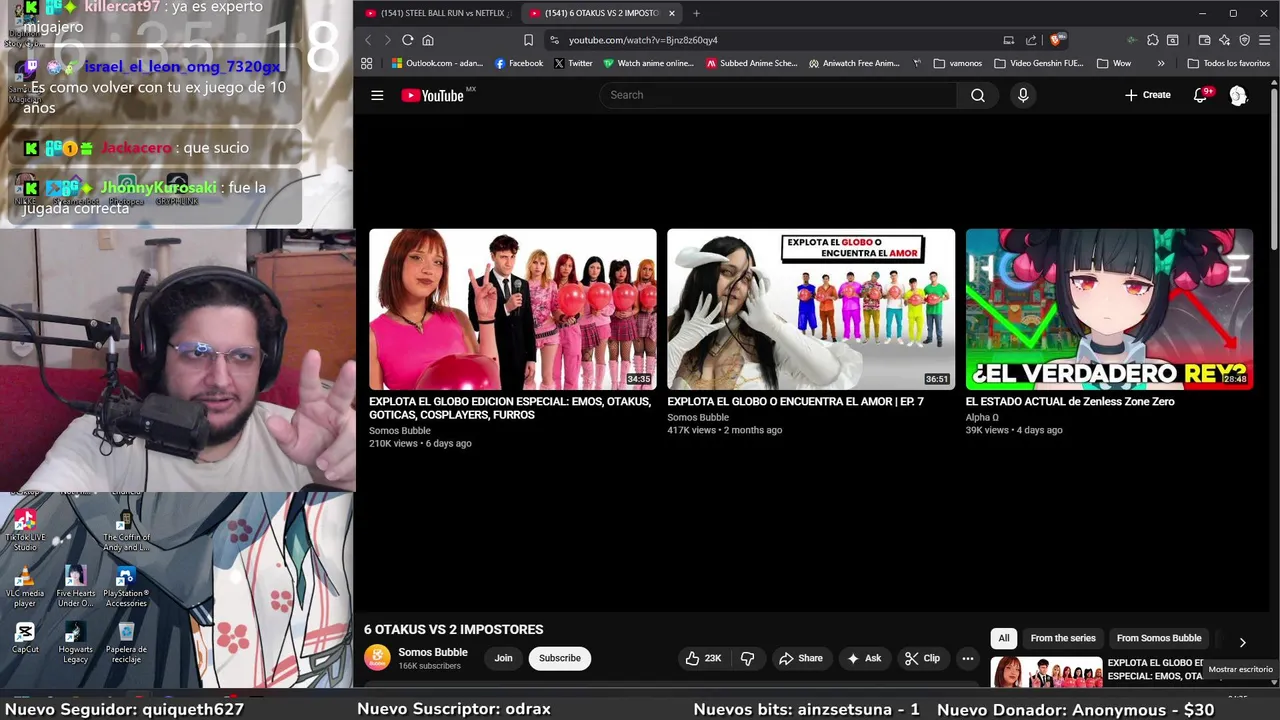Image resolution: width=1280 pixels, height=720 pixels.
Task: Open the Facebook bookmark
Action: (x=519, y=63)
